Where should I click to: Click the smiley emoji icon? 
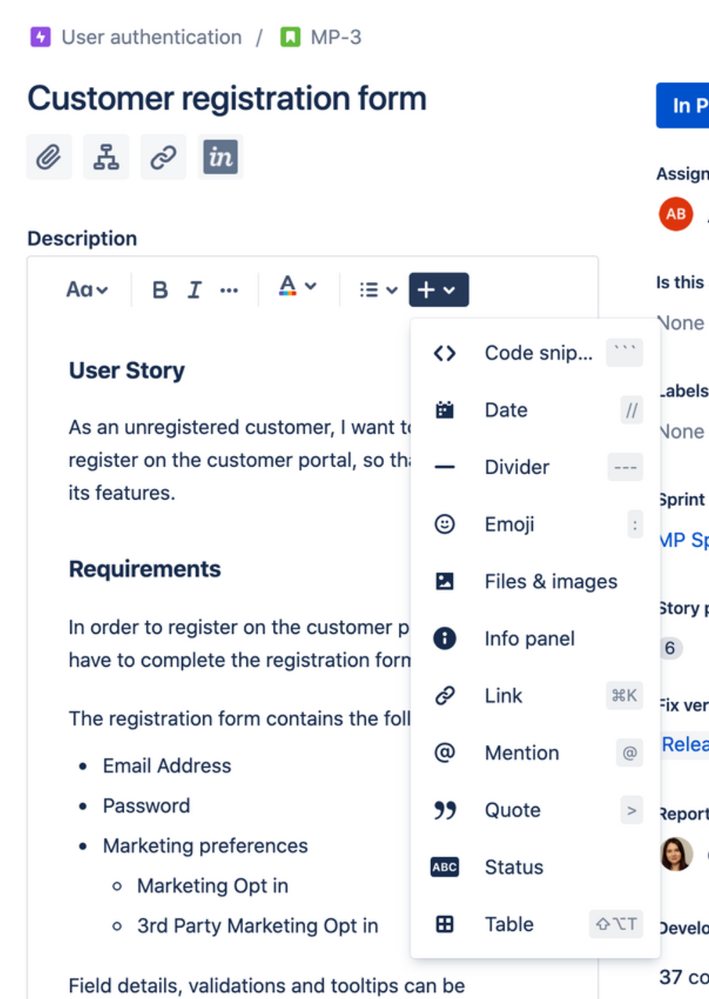(x=445, y=524)
